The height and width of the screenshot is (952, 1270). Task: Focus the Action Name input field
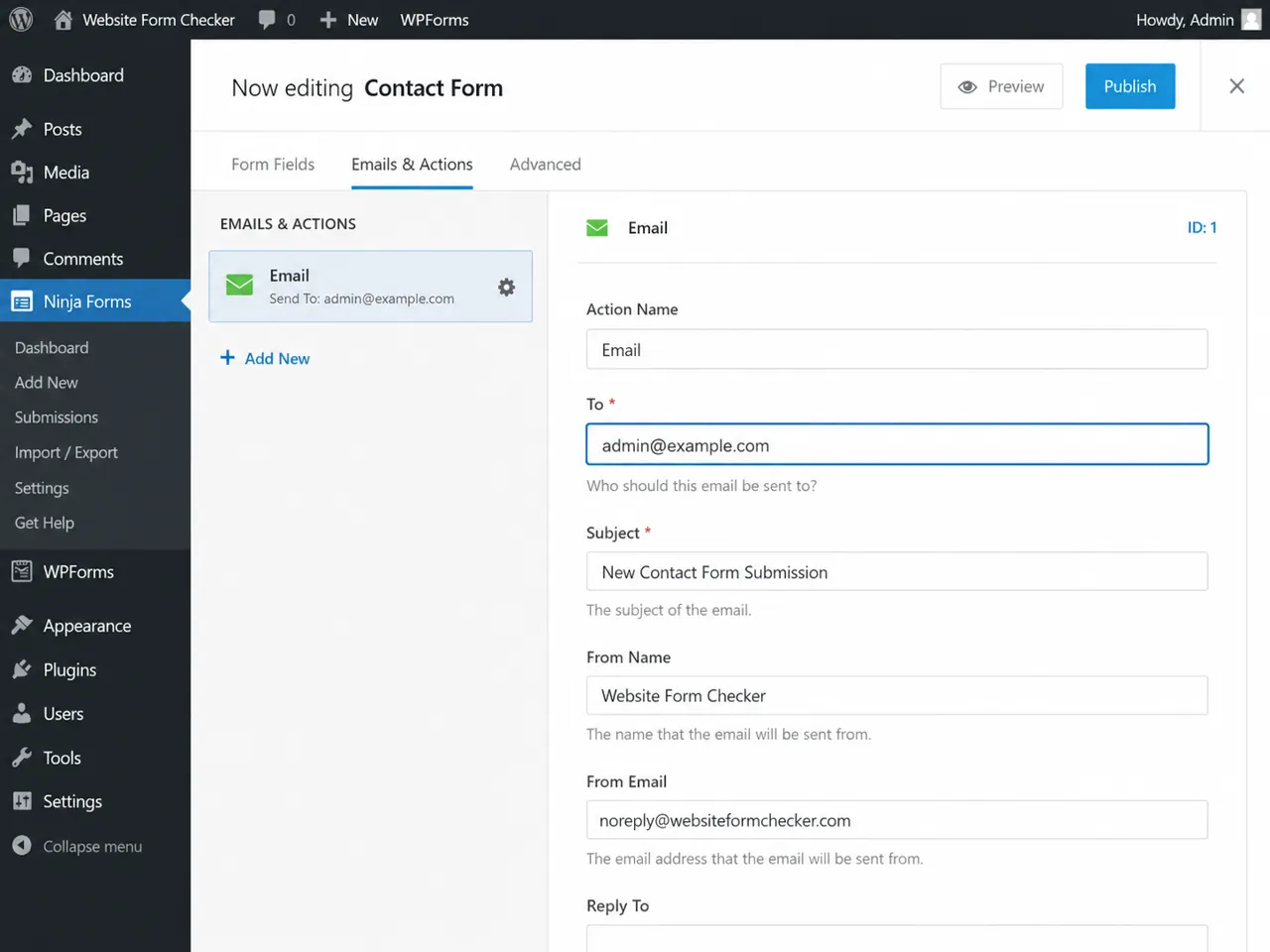[897, 349]
